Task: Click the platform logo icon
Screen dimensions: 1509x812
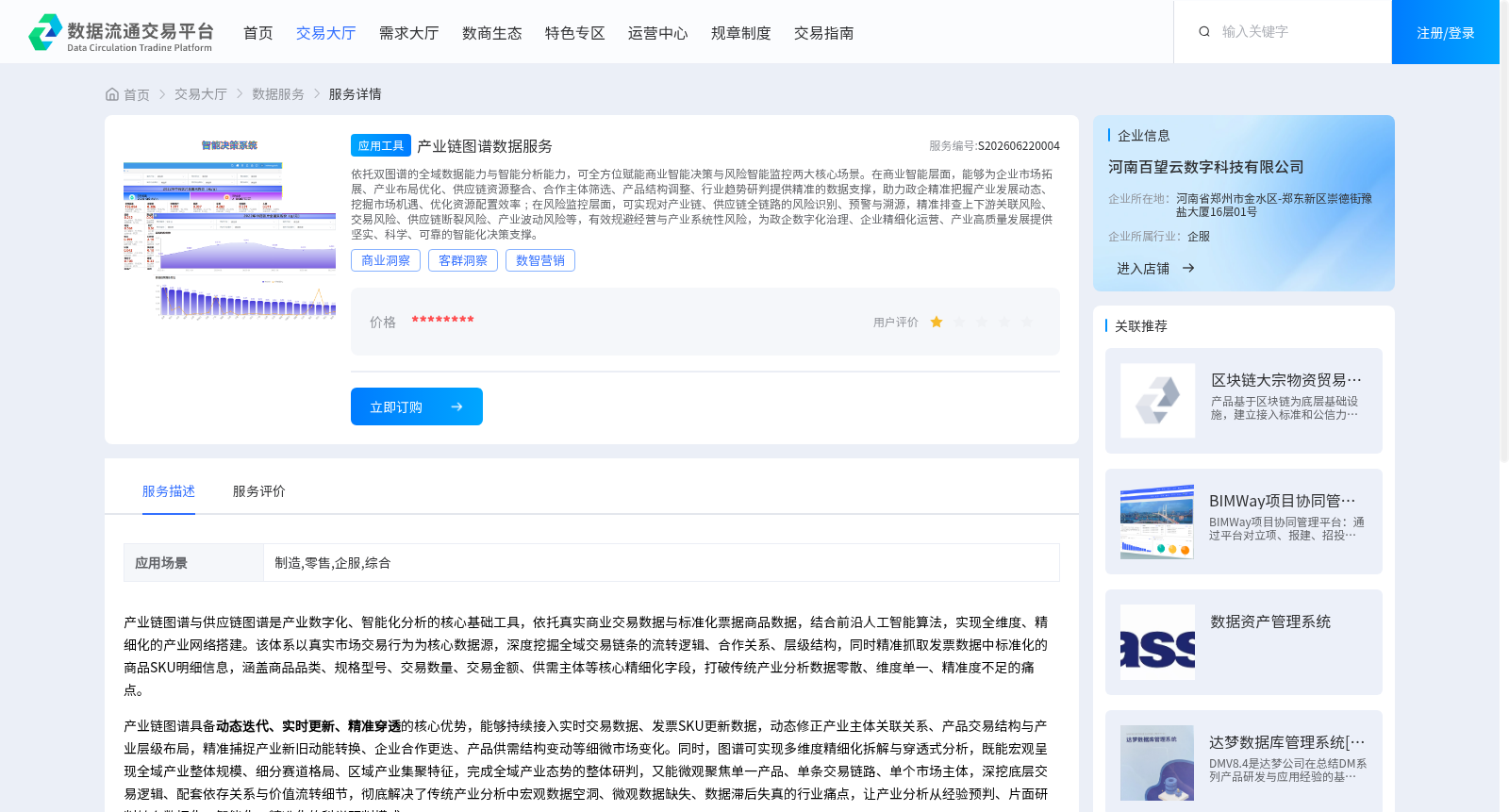Action: coord(45,32)
